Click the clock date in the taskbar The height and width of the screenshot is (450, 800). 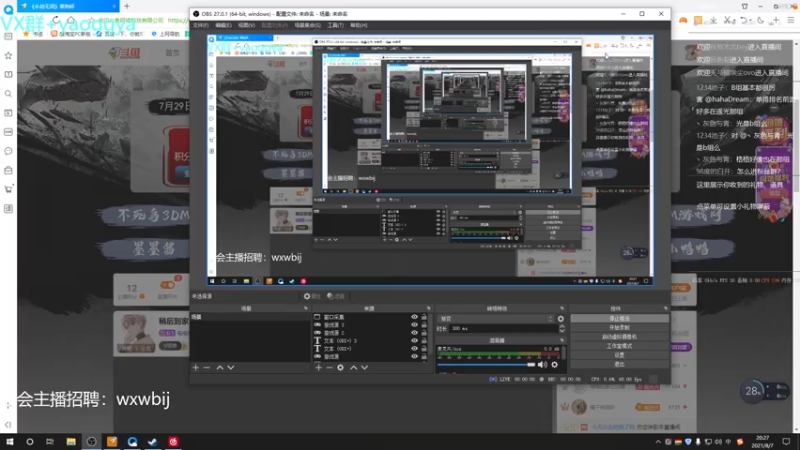tap(762, 441)
